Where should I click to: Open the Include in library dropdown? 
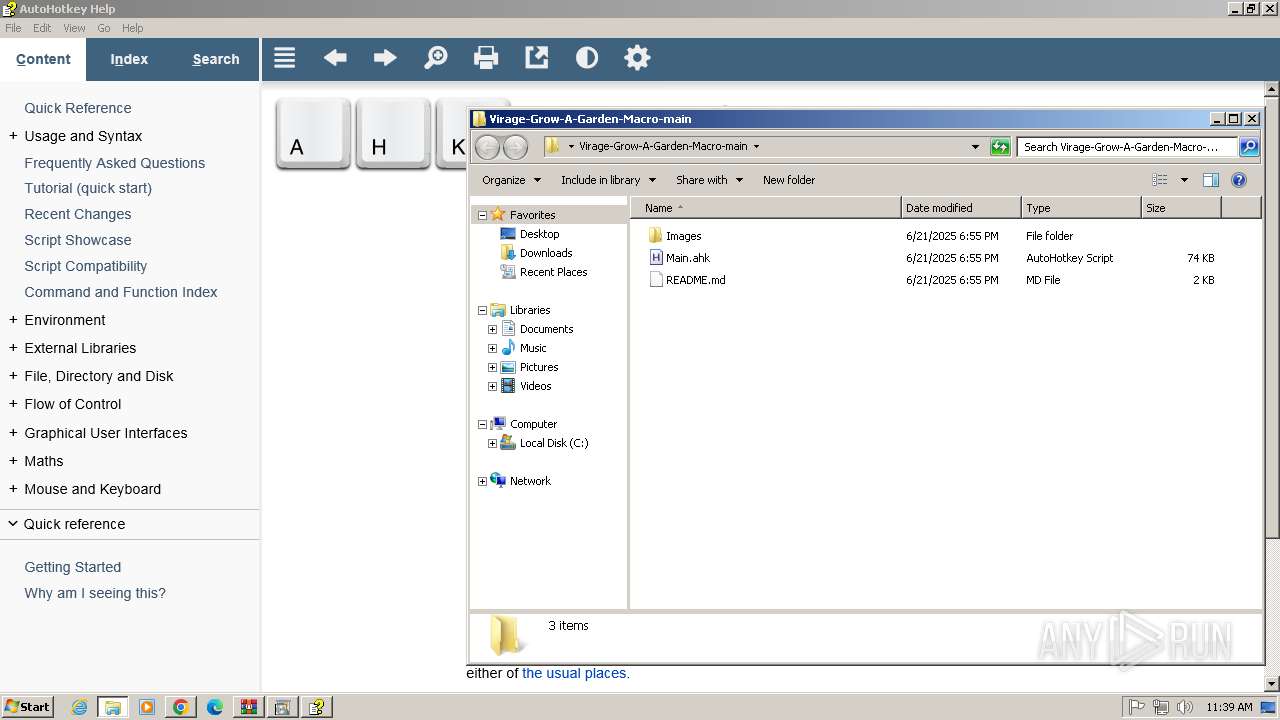pyautogui.click(x=608, y=180)
